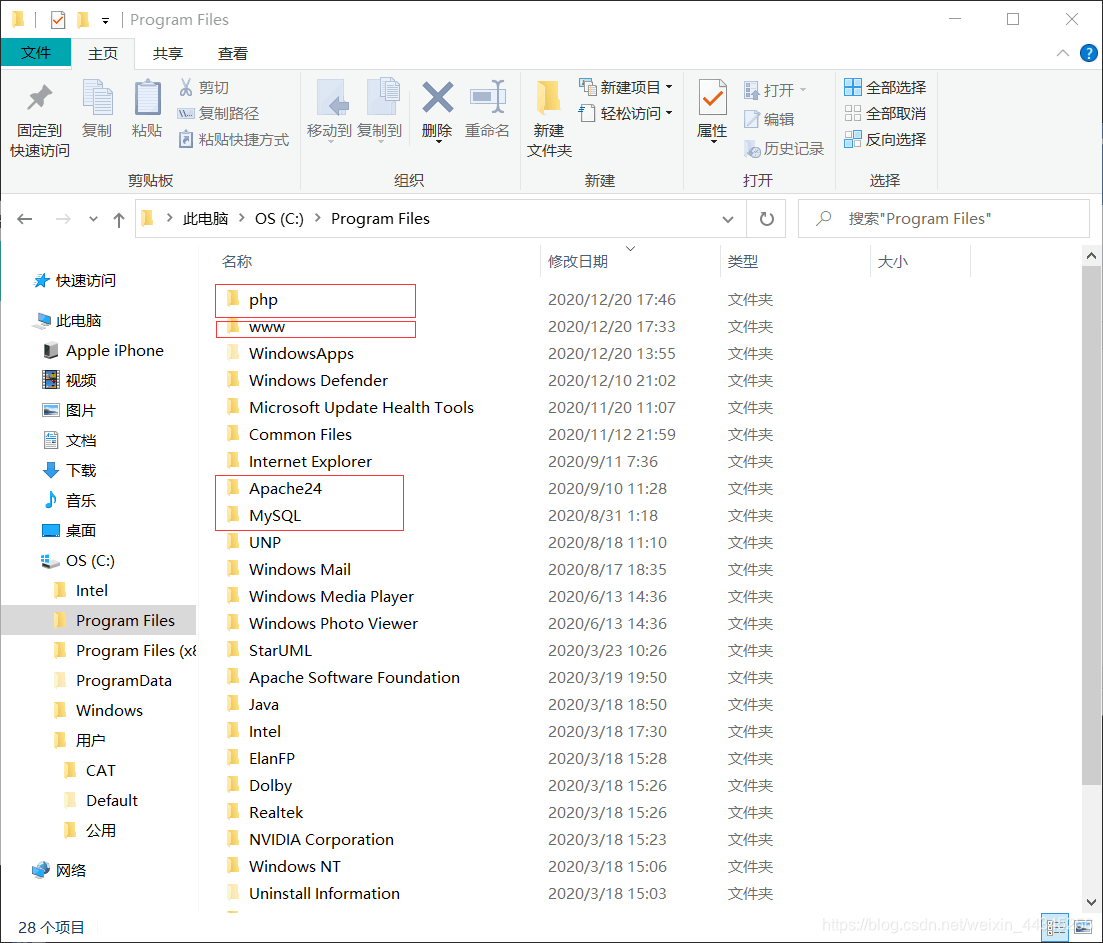Click the Pin to Quick Access icon
Screen dimensions: 1103x943
click(x=39, y=98)
